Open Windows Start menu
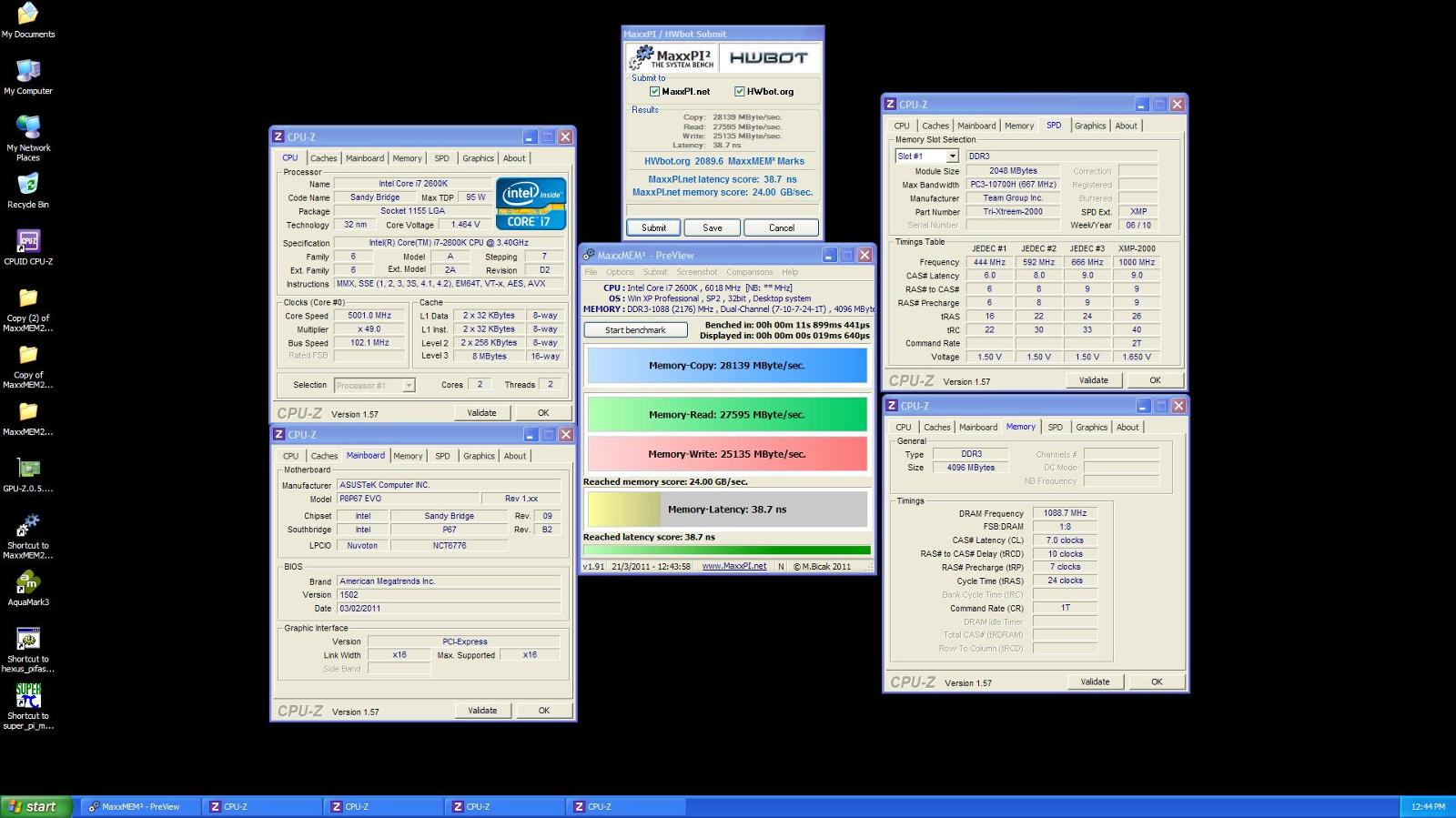 (x=35, y=806)
